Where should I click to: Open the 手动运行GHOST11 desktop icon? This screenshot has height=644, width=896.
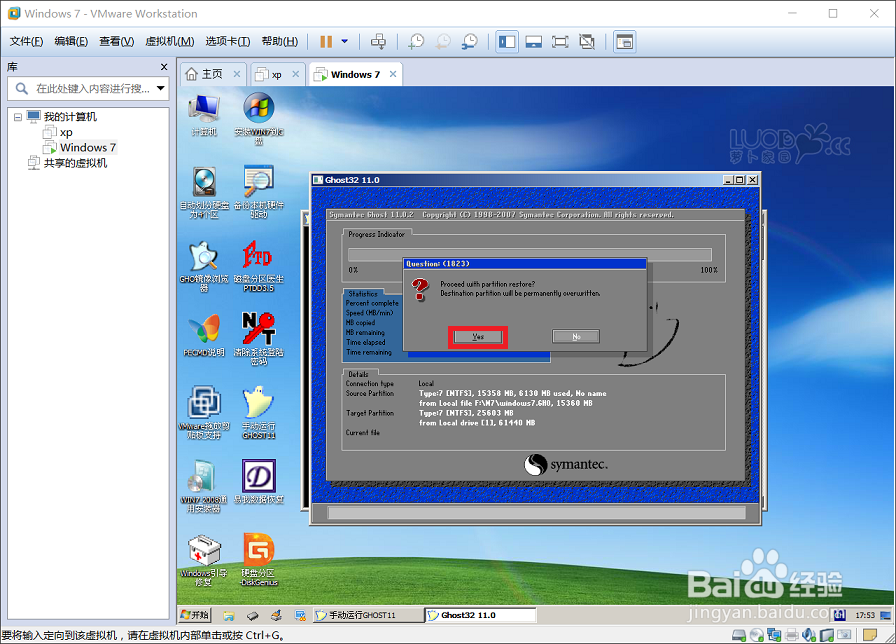259,413
